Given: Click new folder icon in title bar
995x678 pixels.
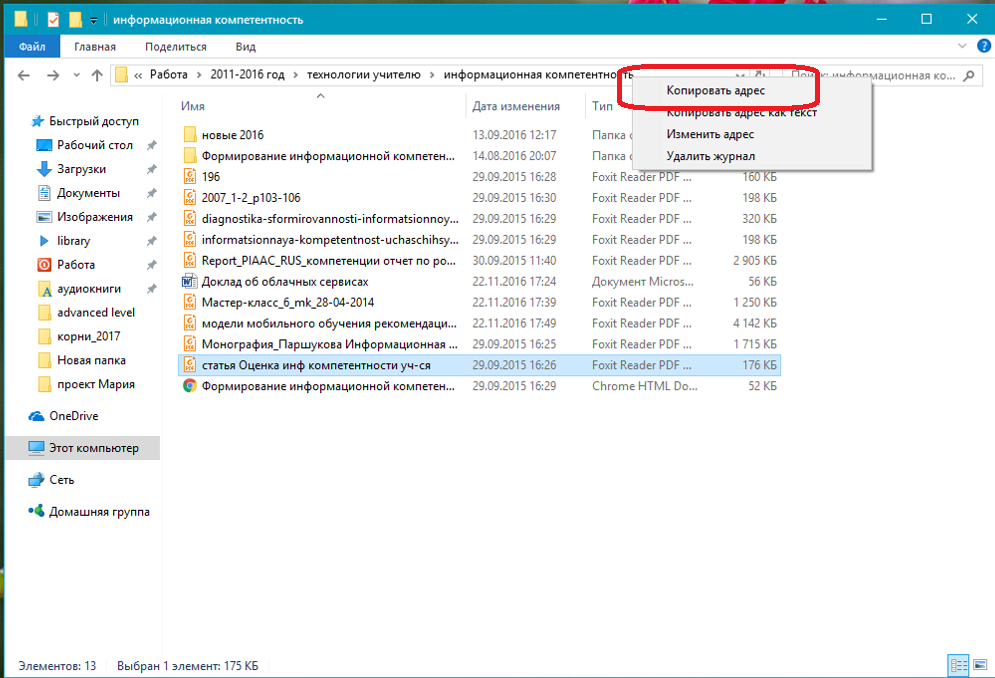Looking at the screenshot, I should click(x=75, y=20).
